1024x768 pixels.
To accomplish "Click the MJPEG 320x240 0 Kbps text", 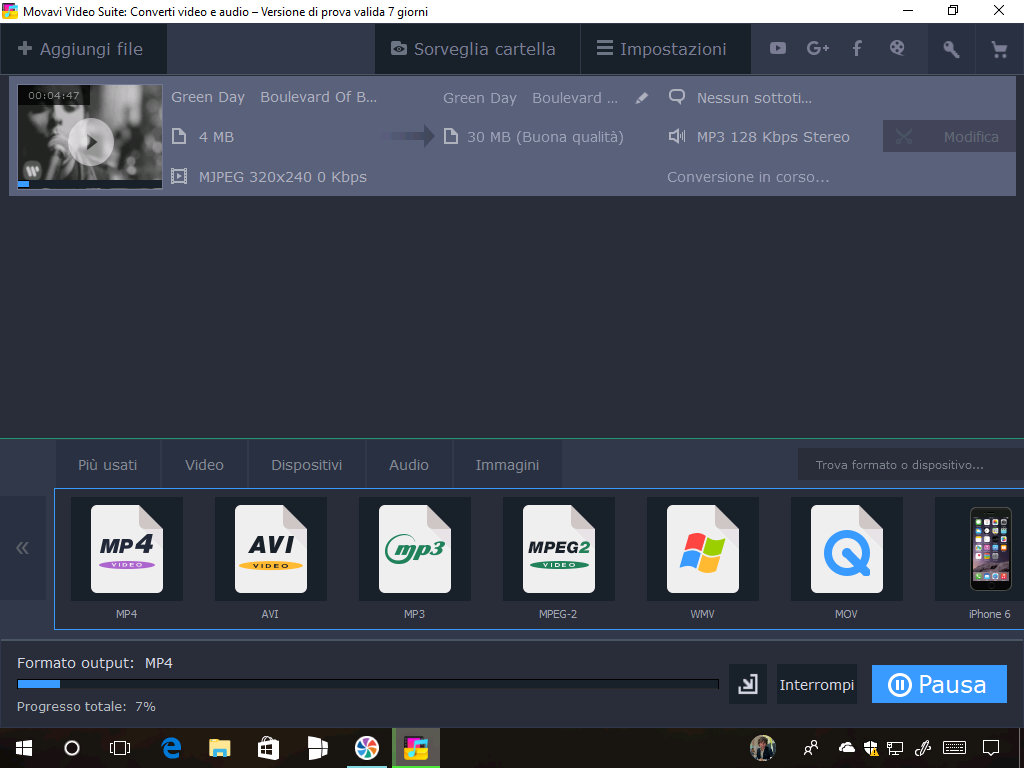I will point(283,177).
